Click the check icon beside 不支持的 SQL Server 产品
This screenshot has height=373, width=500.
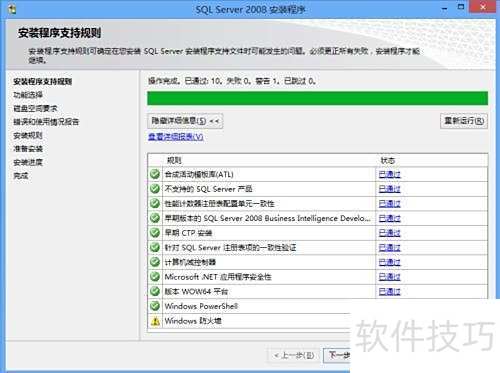(155, 189)
